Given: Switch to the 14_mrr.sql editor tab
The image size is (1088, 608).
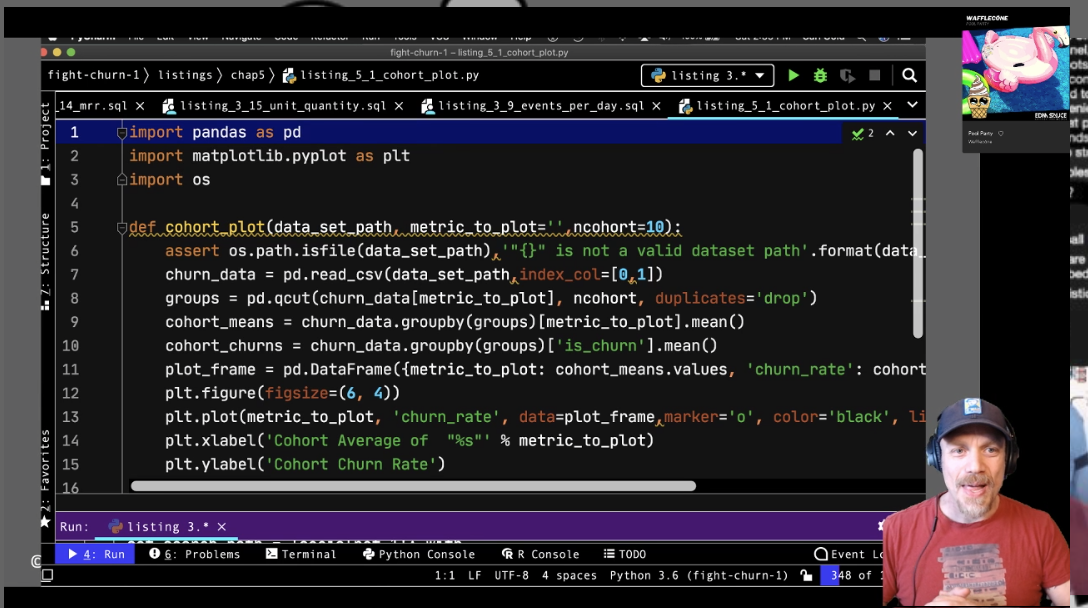Looking at the screenshot, I should pyautogui.click(x=93, y=106).
